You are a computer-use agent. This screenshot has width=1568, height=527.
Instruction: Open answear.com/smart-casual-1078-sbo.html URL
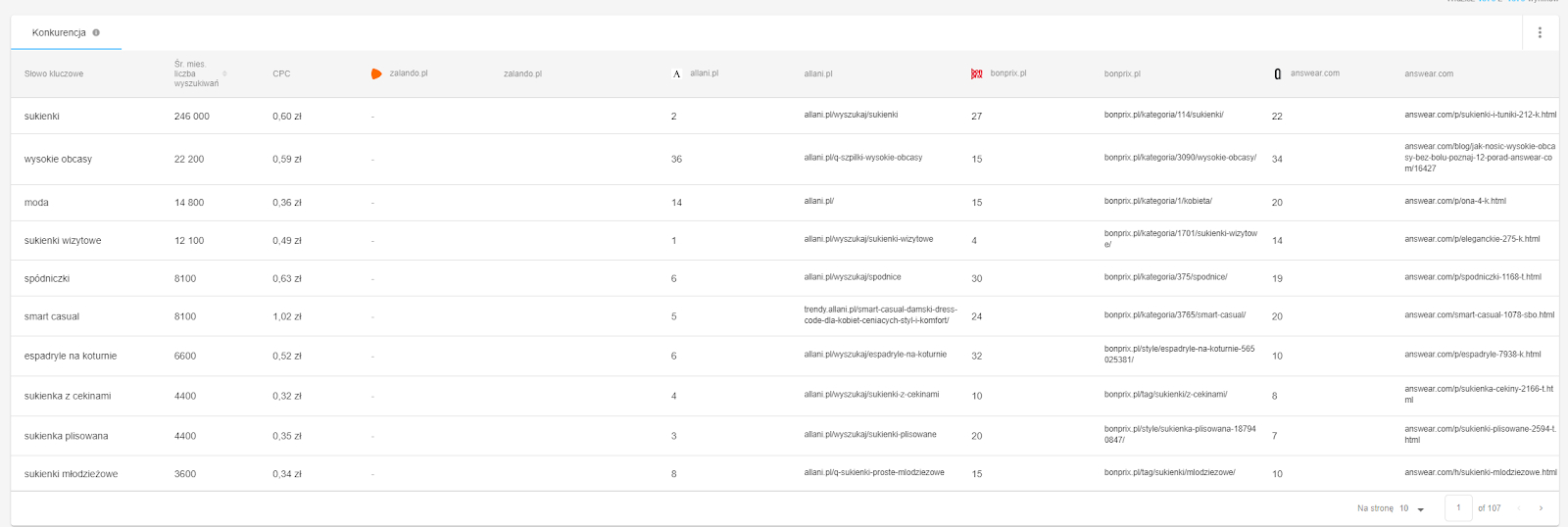(x=1479, y=314)
